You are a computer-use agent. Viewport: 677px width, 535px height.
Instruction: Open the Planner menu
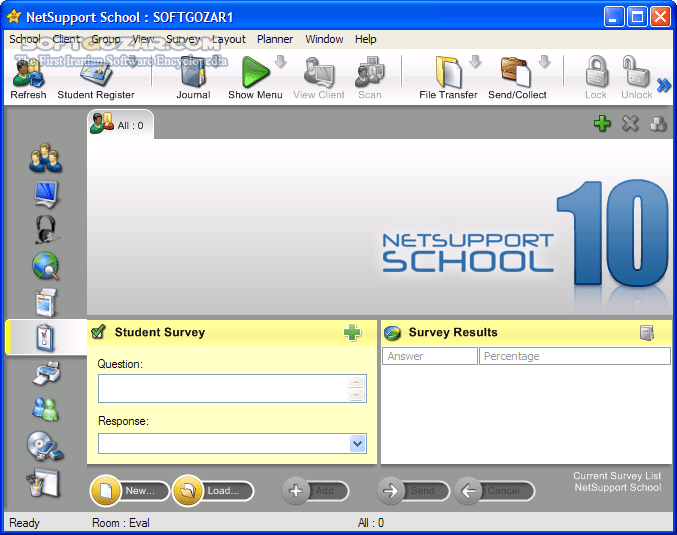(275, 39)
